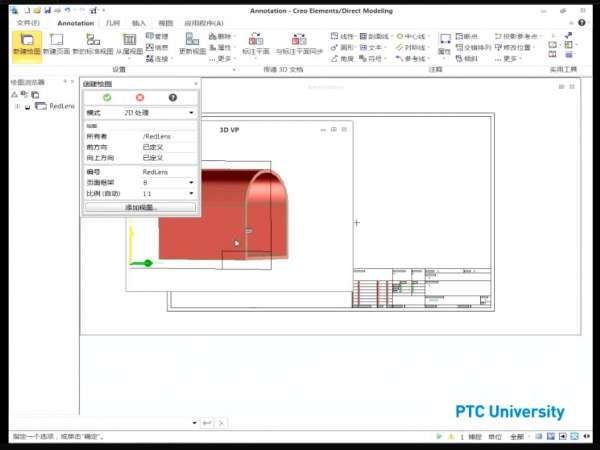Open help with the question mark icon in dialog
The image size is (600, 450).
coord(173,97)
